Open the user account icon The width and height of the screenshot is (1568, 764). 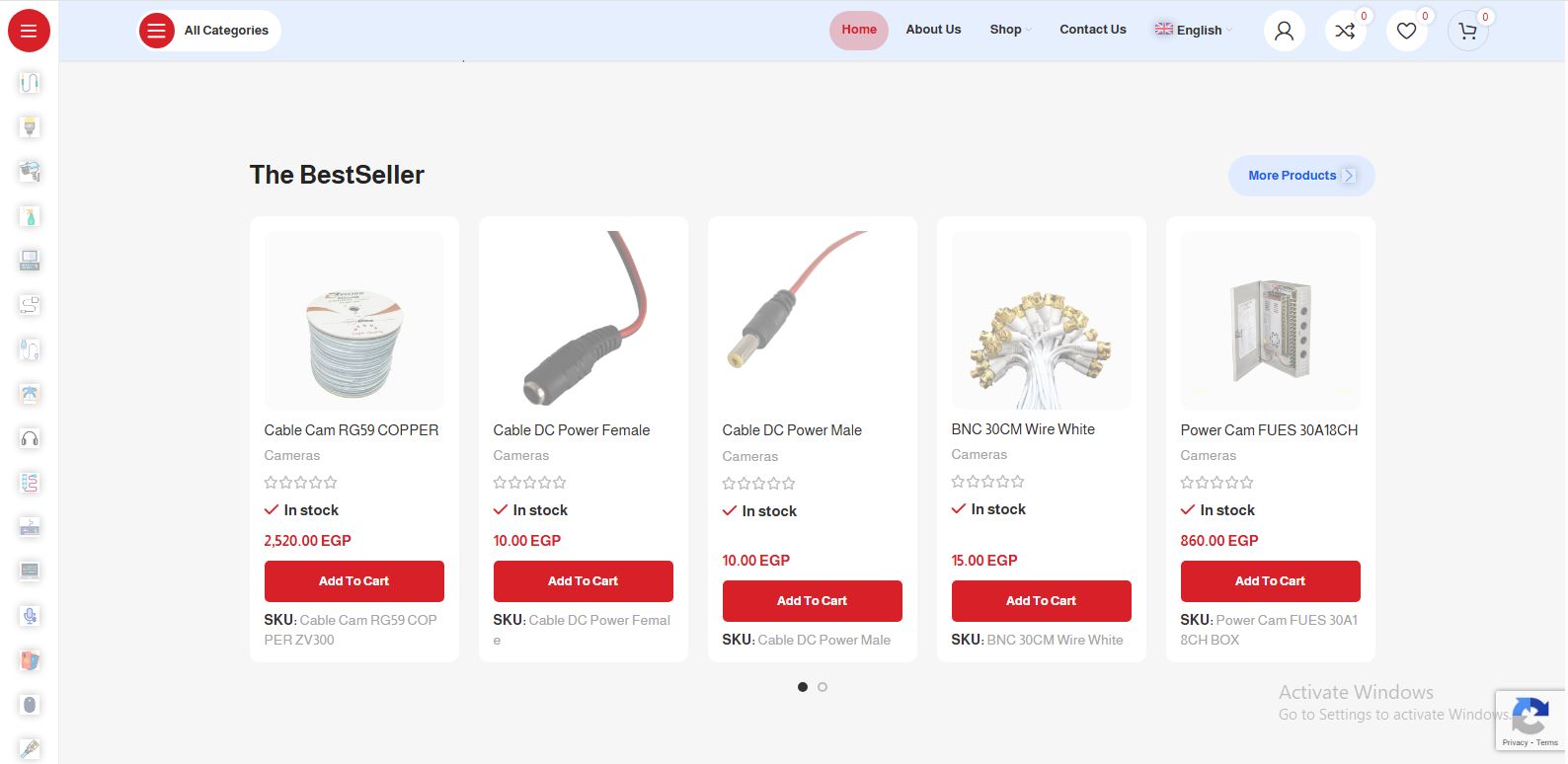click(x=1284, y=31)
